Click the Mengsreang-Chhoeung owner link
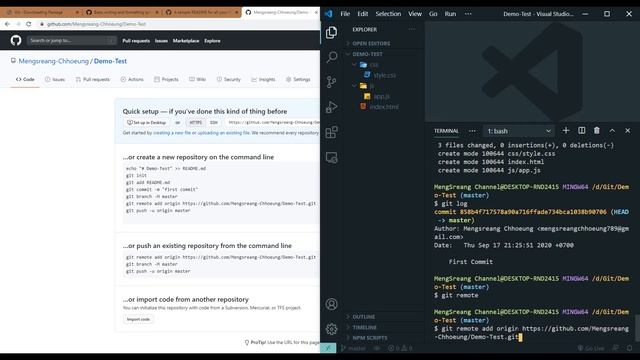This screenshot has width=640, height=360. pyautogui.click(x=53, y=61)
